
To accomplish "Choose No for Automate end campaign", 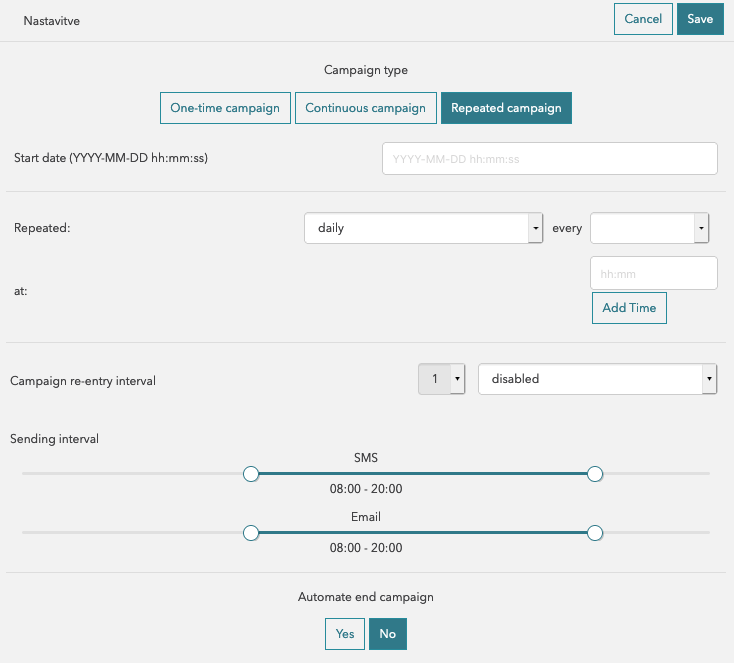I will tap(388, 634).
